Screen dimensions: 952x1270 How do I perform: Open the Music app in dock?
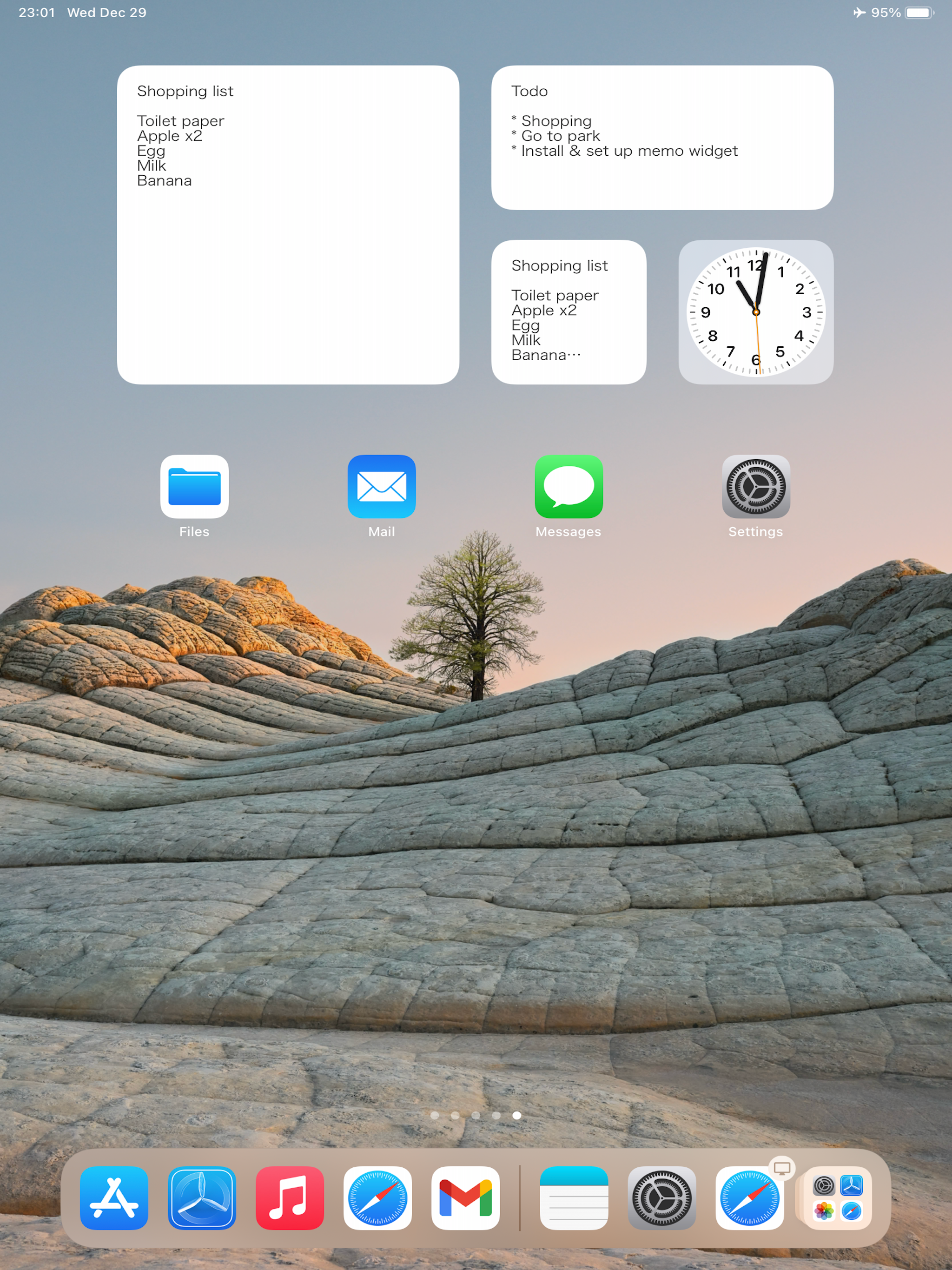[x=290, y=1197]
